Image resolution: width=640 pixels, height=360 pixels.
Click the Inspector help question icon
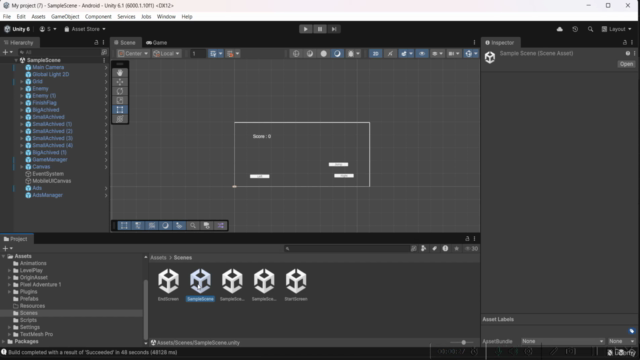627,53
